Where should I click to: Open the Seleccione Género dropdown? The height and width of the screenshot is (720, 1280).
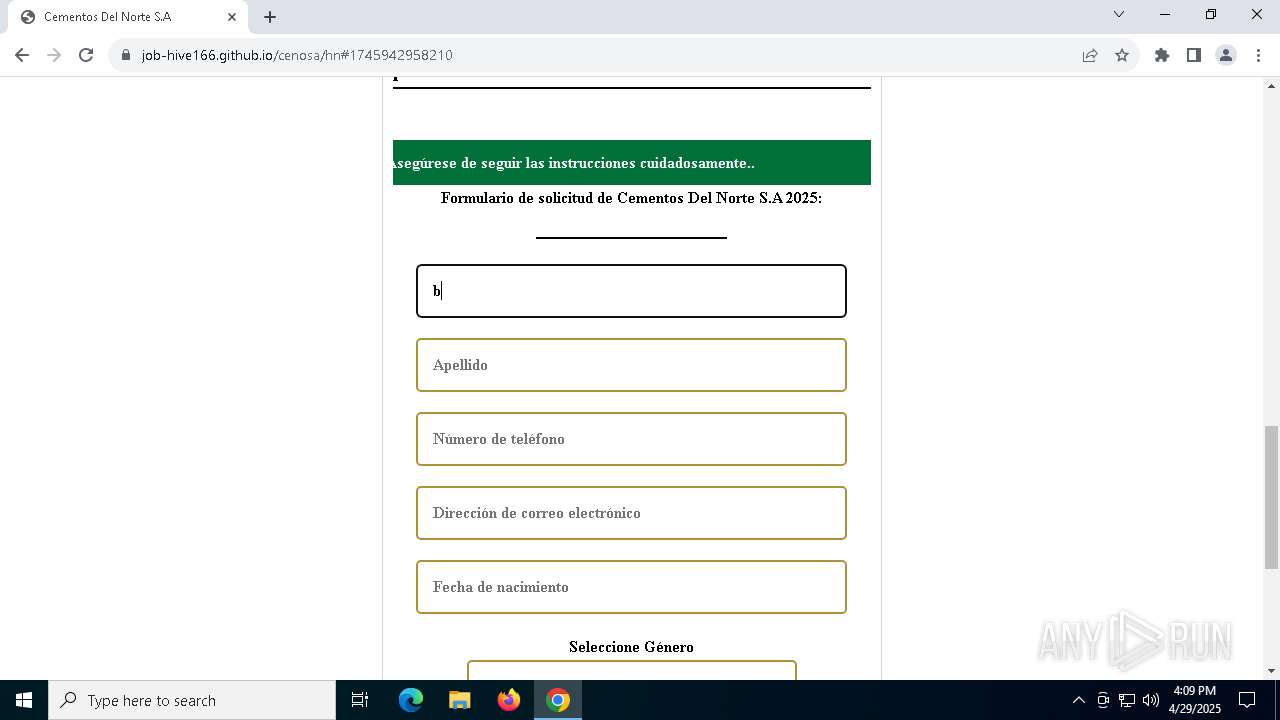coord(631,670)
